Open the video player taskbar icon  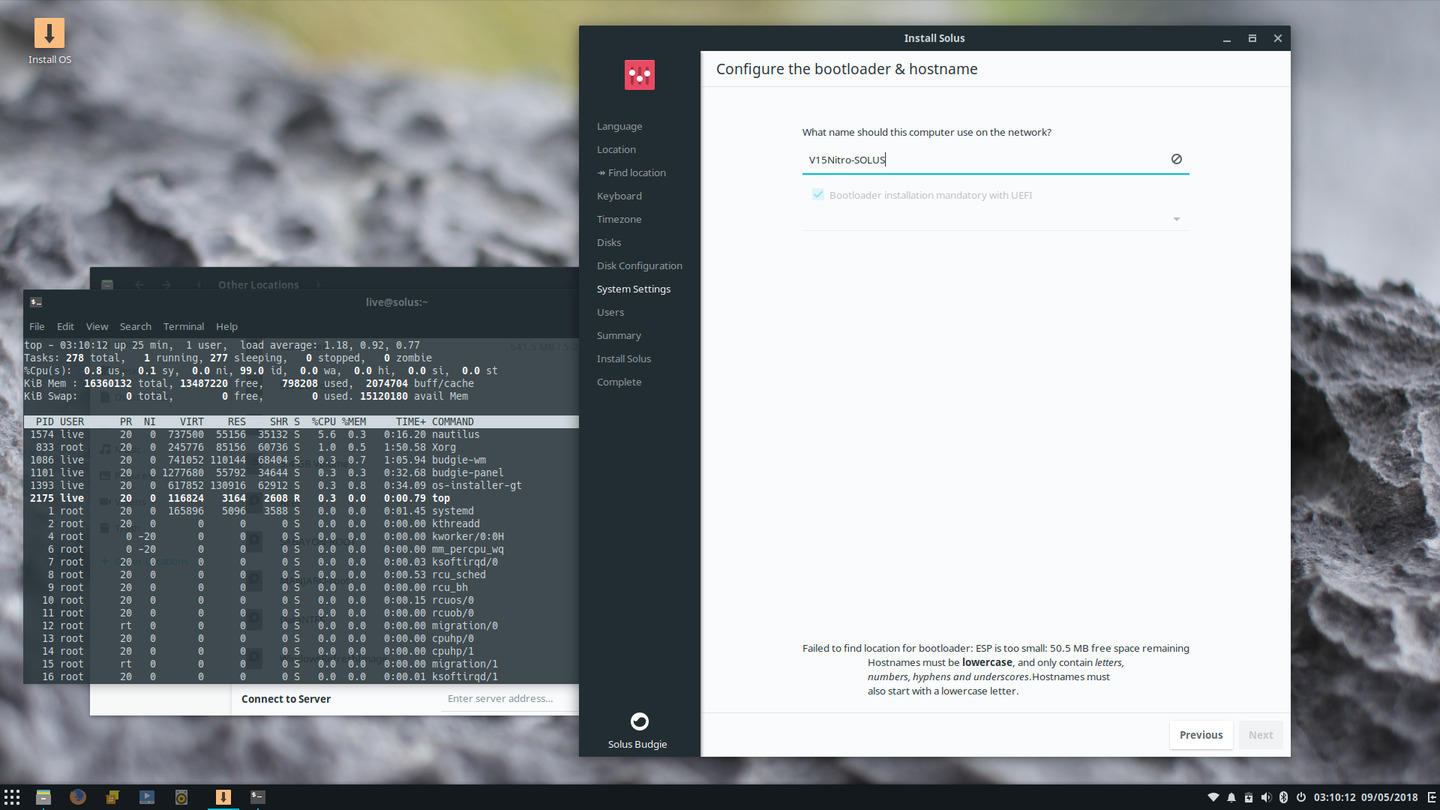(x=147, y=797)
